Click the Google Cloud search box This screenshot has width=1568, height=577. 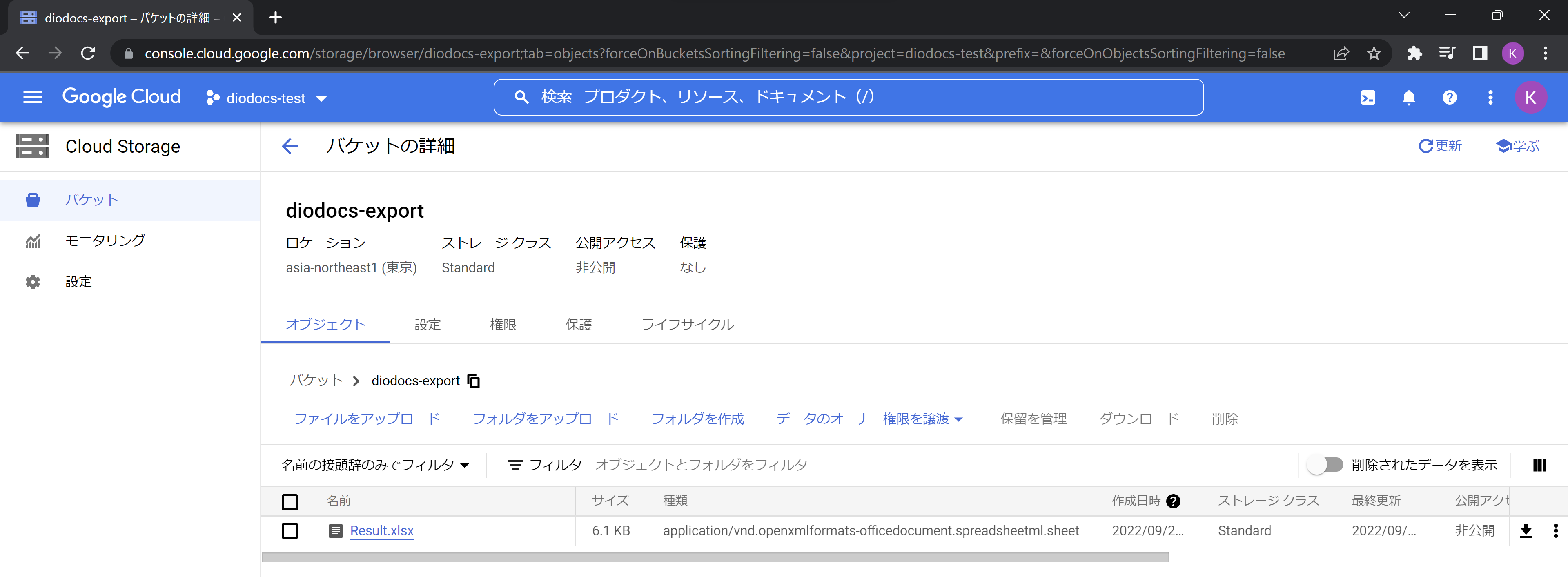tap(849, 97)
